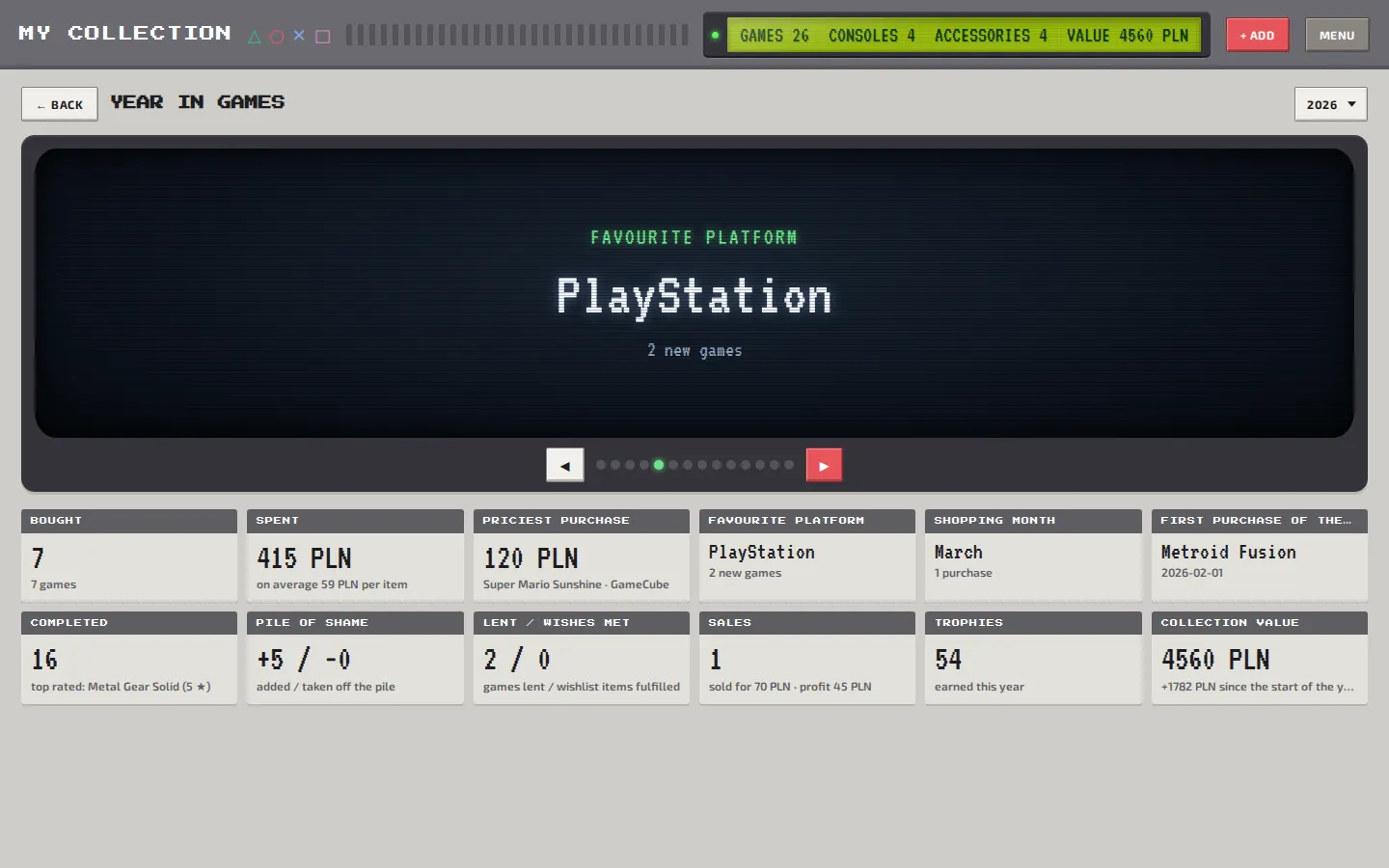Open the Pile of Shame card

tap(355, 658)
